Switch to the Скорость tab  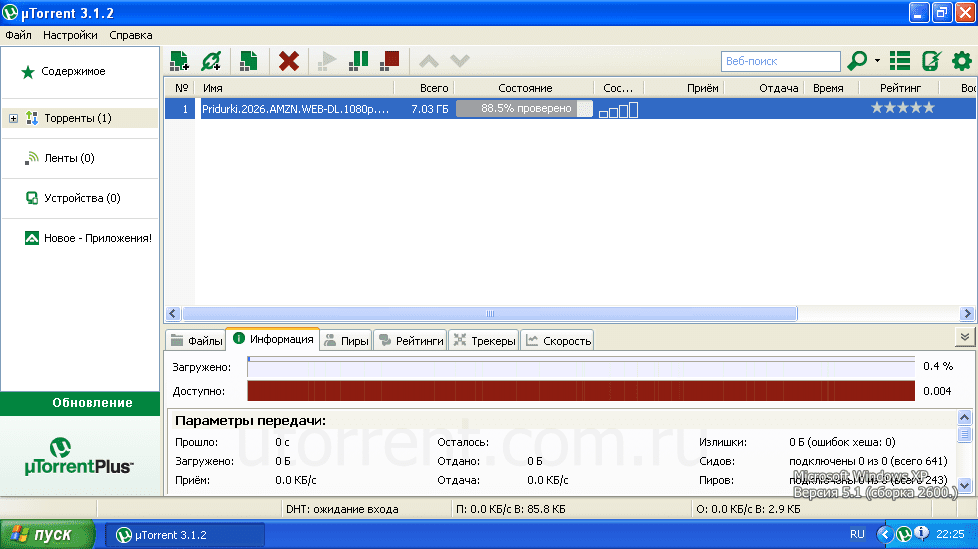[x=558, y=341]
